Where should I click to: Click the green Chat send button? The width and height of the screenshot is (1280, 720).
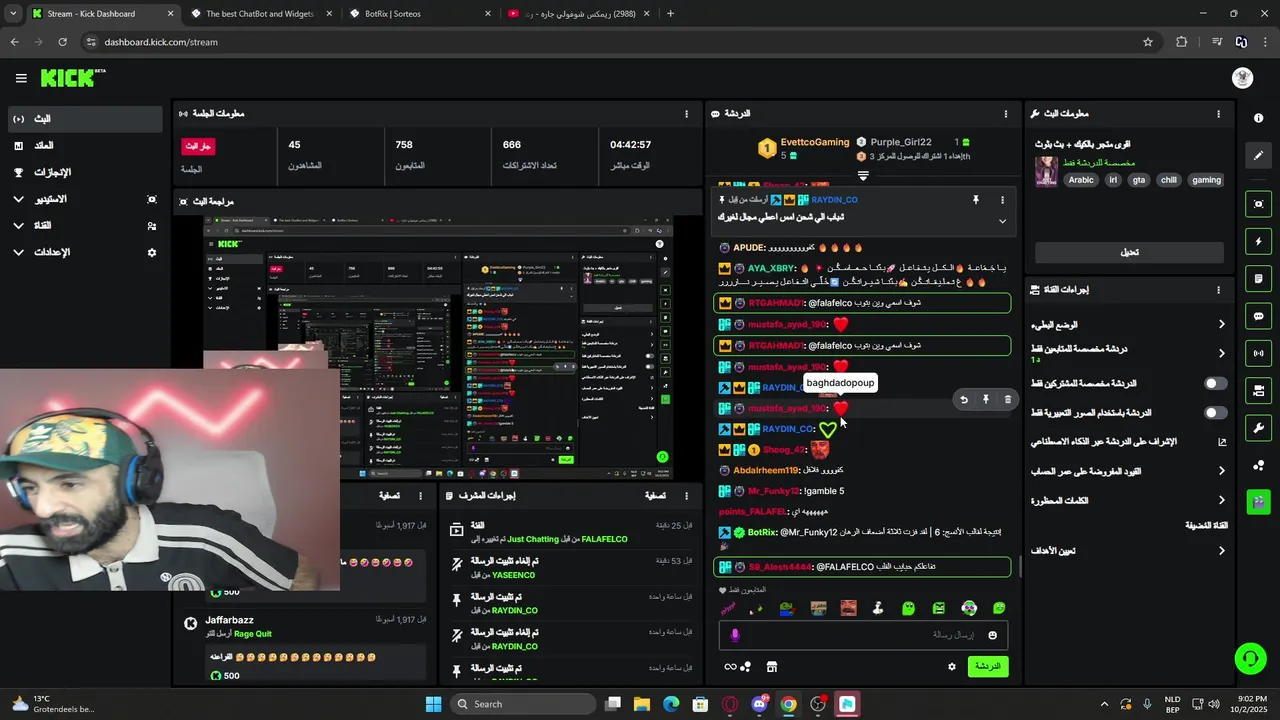pyautogui.click(x=988, y=667)
